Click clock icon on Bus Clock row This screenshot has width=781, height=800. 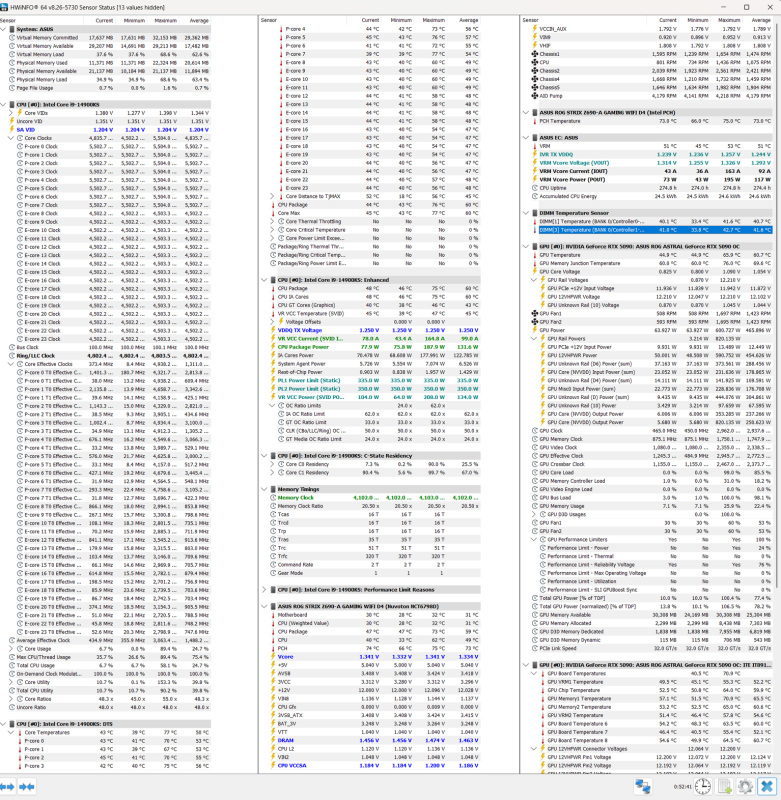tap(12, 347)
